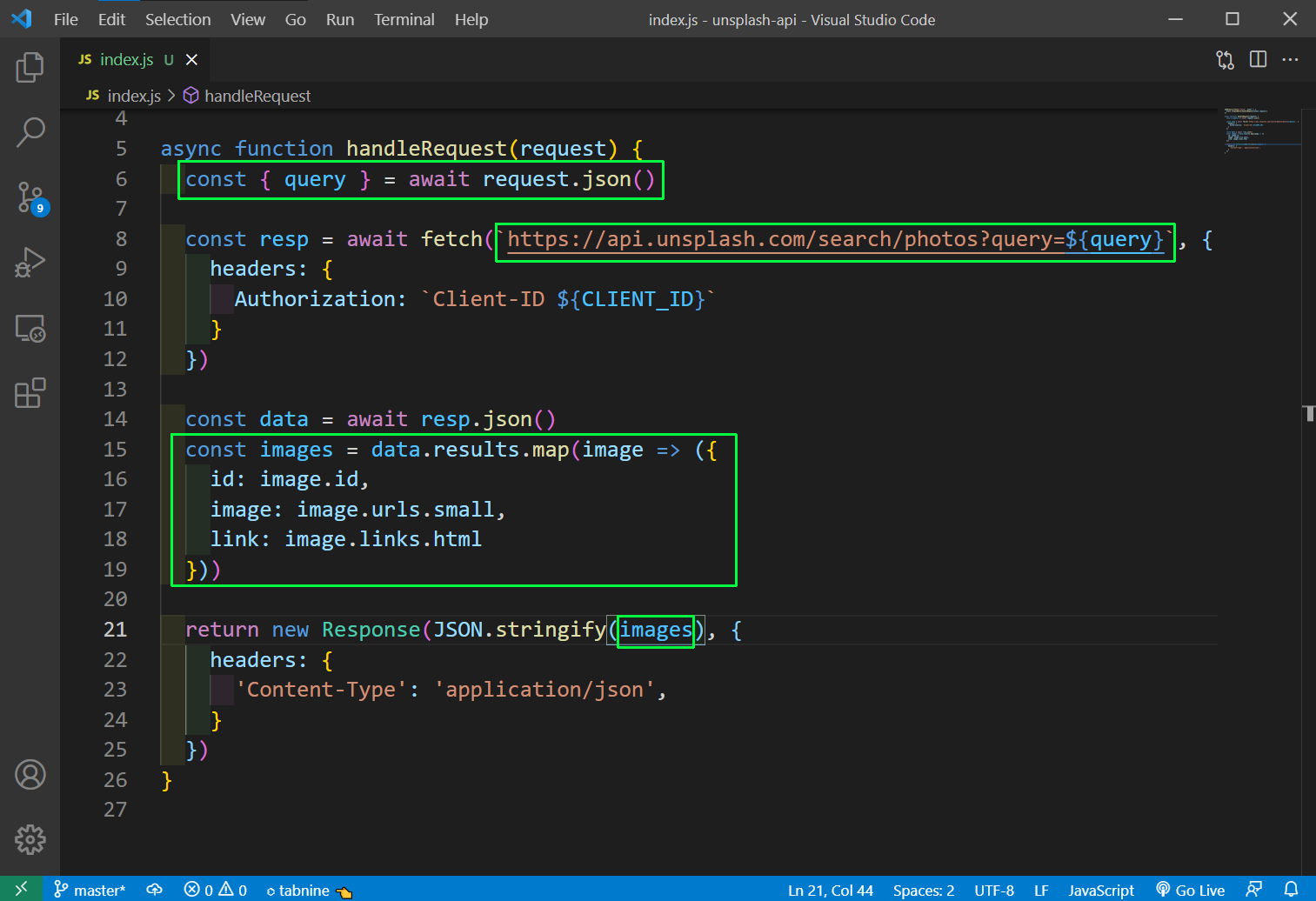Change indentation via Spaces: 2

tap(924, 890)
